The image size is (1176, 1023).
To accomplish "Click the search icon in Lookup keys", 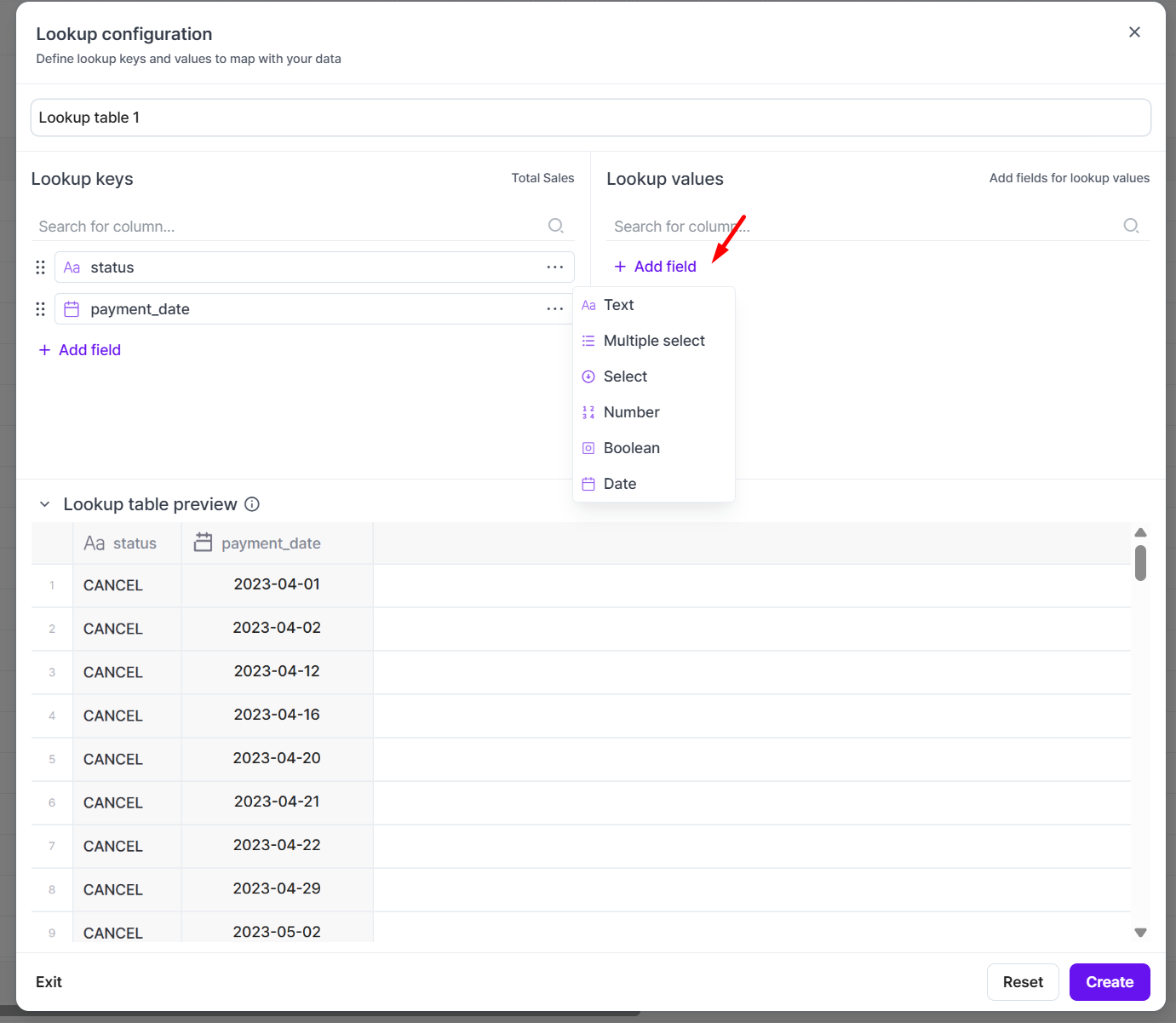I will tap(555, 226).
